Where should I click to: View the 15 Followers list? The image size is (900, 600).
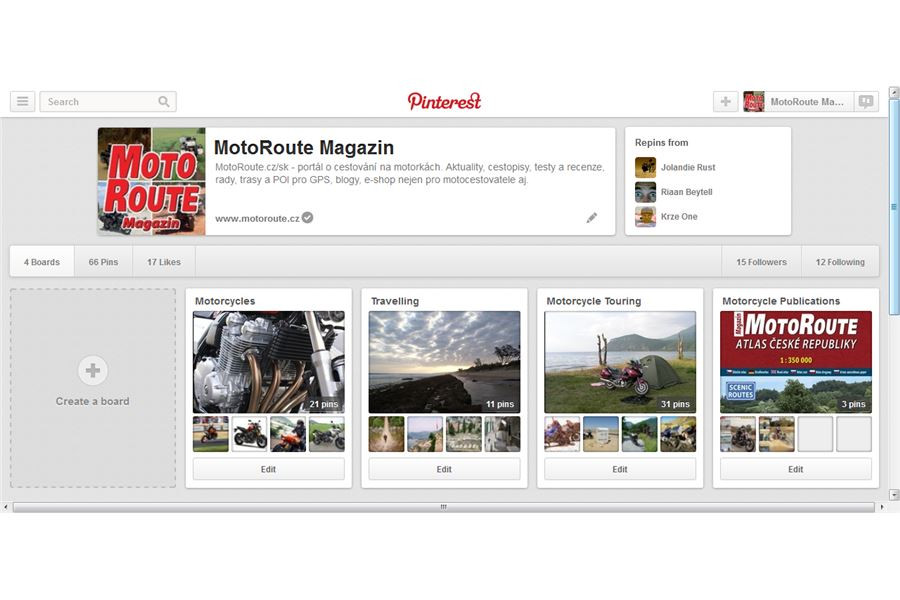coord(761,262)
